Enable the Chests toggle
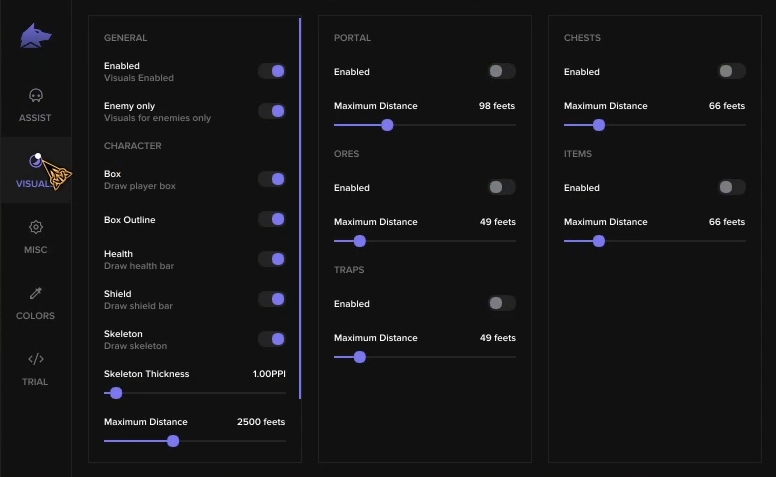Viewport: 776px width, 477px height. point(731,71)
